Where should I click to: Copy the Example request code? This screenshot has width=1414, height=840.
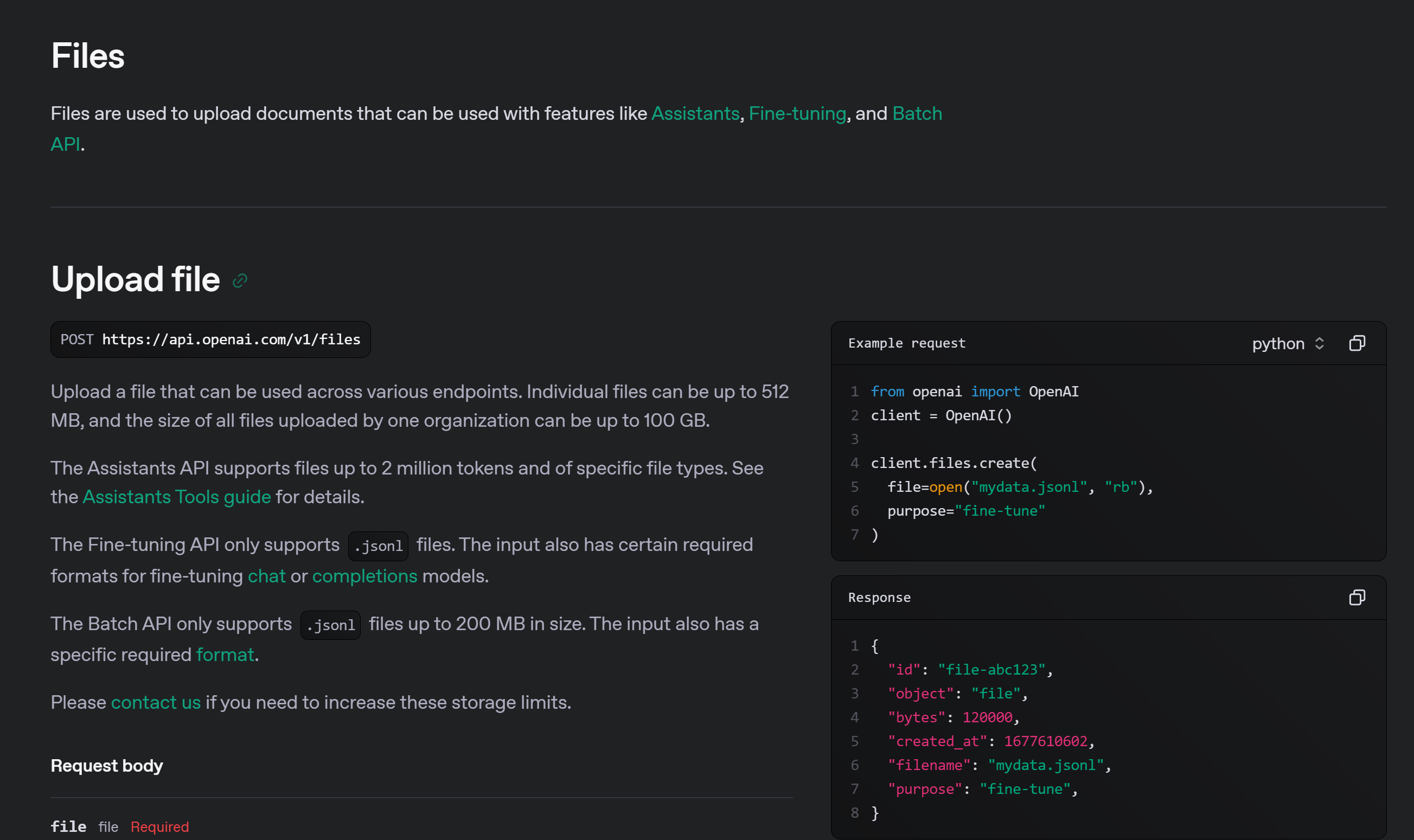[1357, 343]
